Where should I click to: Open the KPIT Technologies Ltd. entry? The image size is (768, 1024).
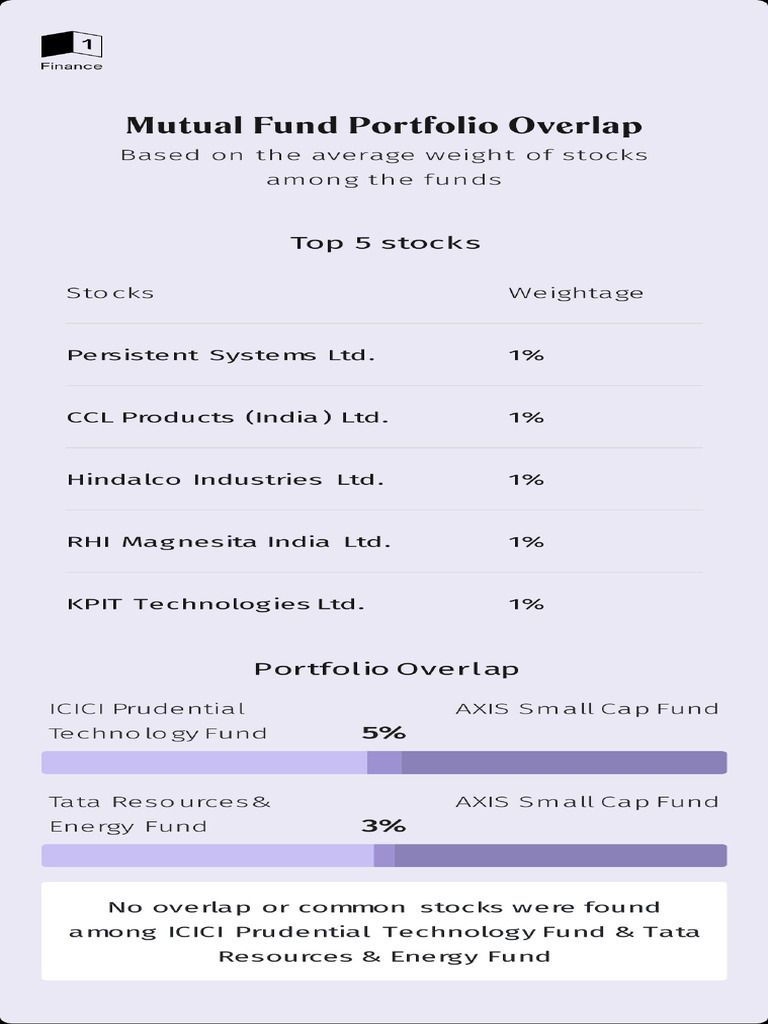tap(215, 603)
